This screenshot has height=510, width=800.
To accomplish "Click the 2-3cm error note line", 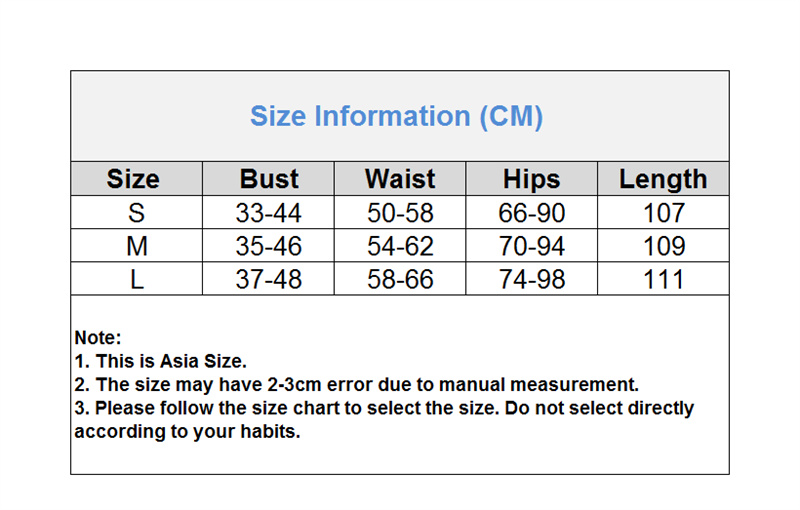I will [x=357, y=385].
